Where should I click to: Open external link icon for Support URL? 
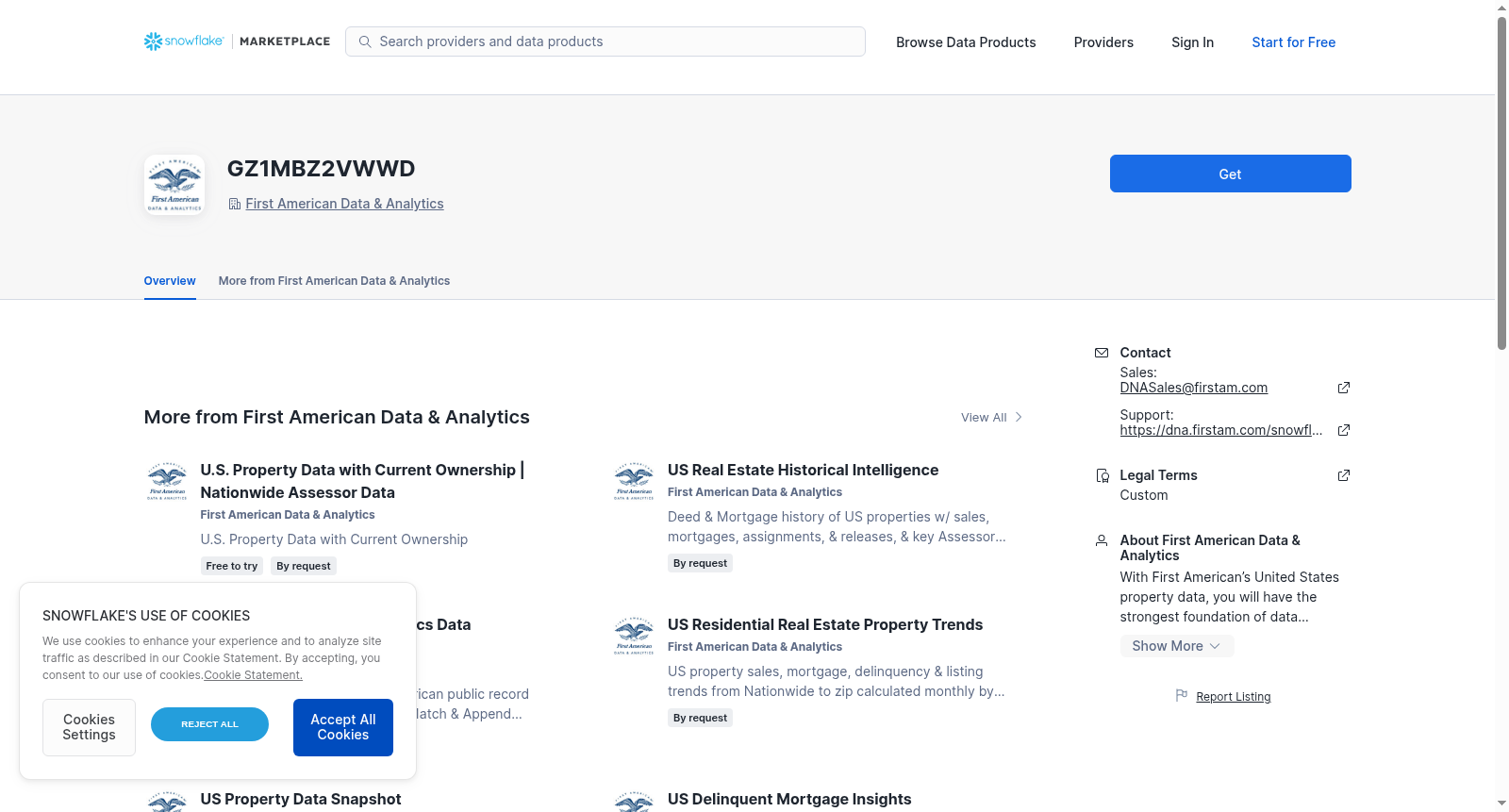pyautogui.click(x=1344, y=430)
